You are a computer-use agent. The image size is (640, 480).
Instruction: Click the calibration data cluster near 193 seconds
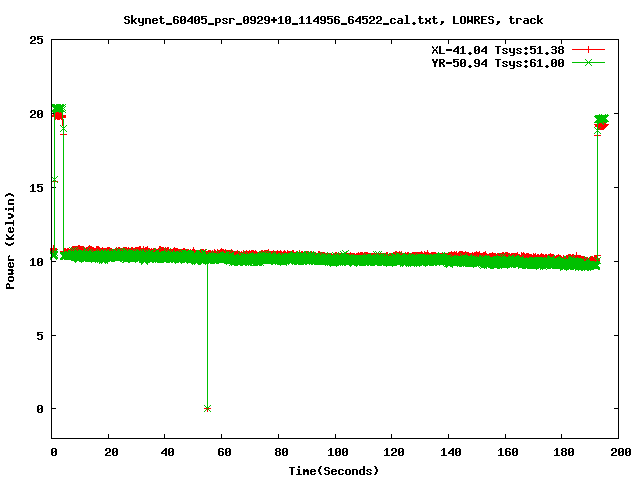[x=601, y=122]
